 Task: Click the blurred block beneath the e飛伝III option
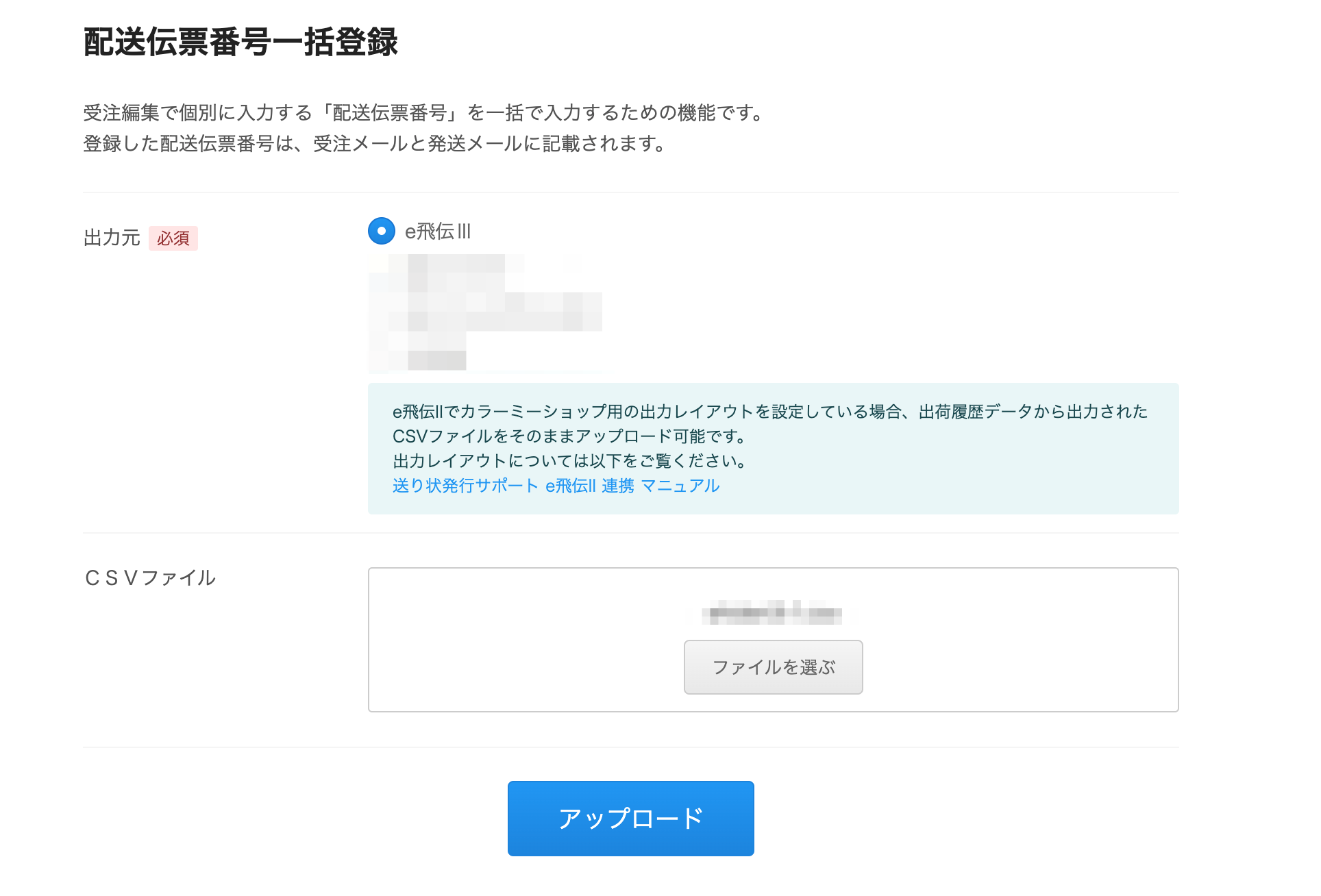point(484,312)
